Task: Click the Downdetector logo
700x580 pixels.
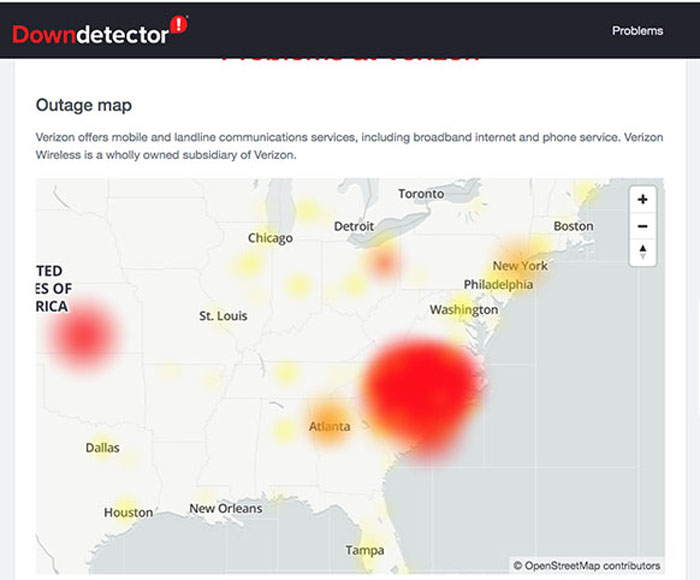Action: [90, 33]
